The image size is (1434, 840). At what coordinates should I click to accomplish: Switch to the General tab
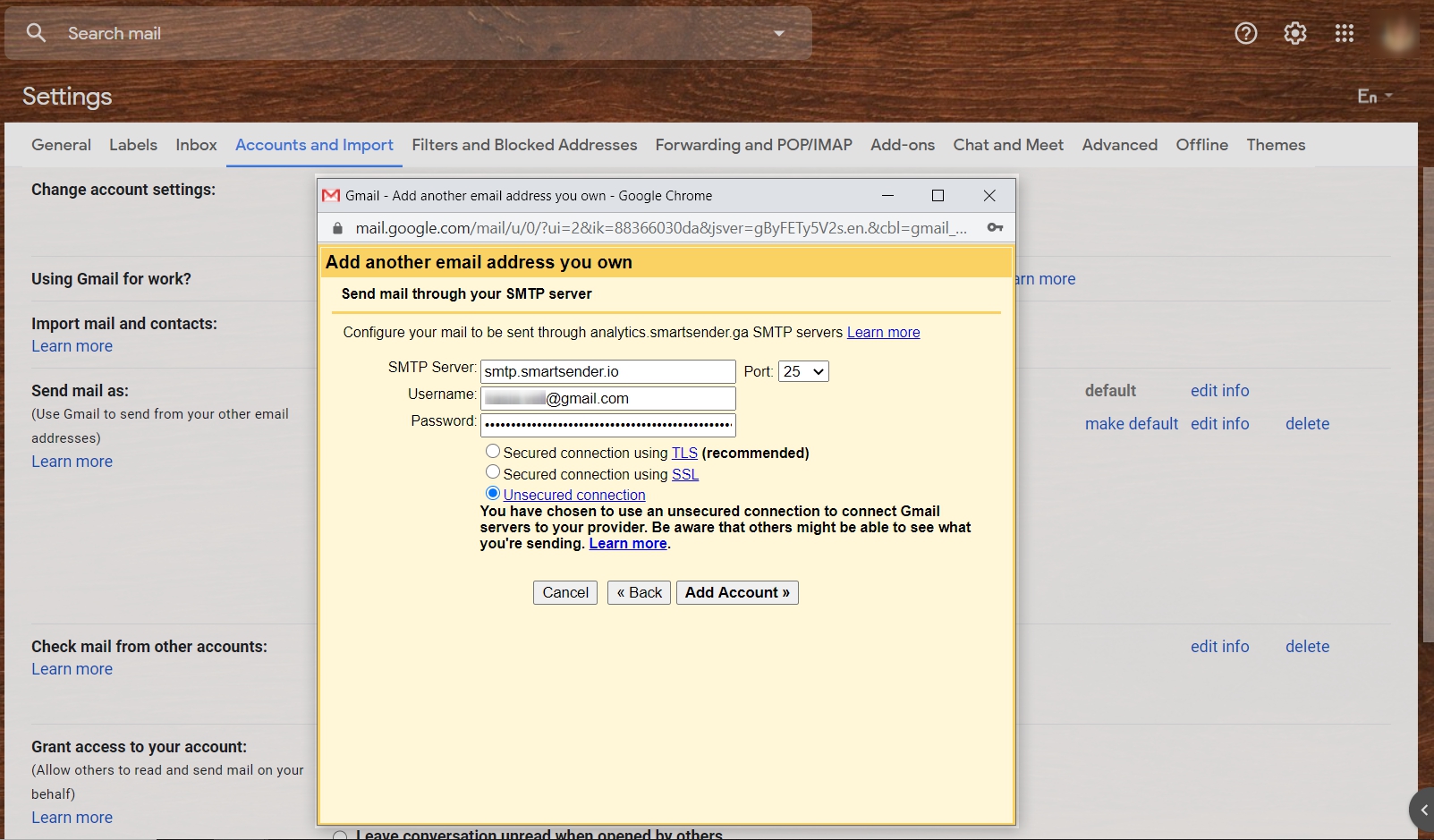click(61, 145)
